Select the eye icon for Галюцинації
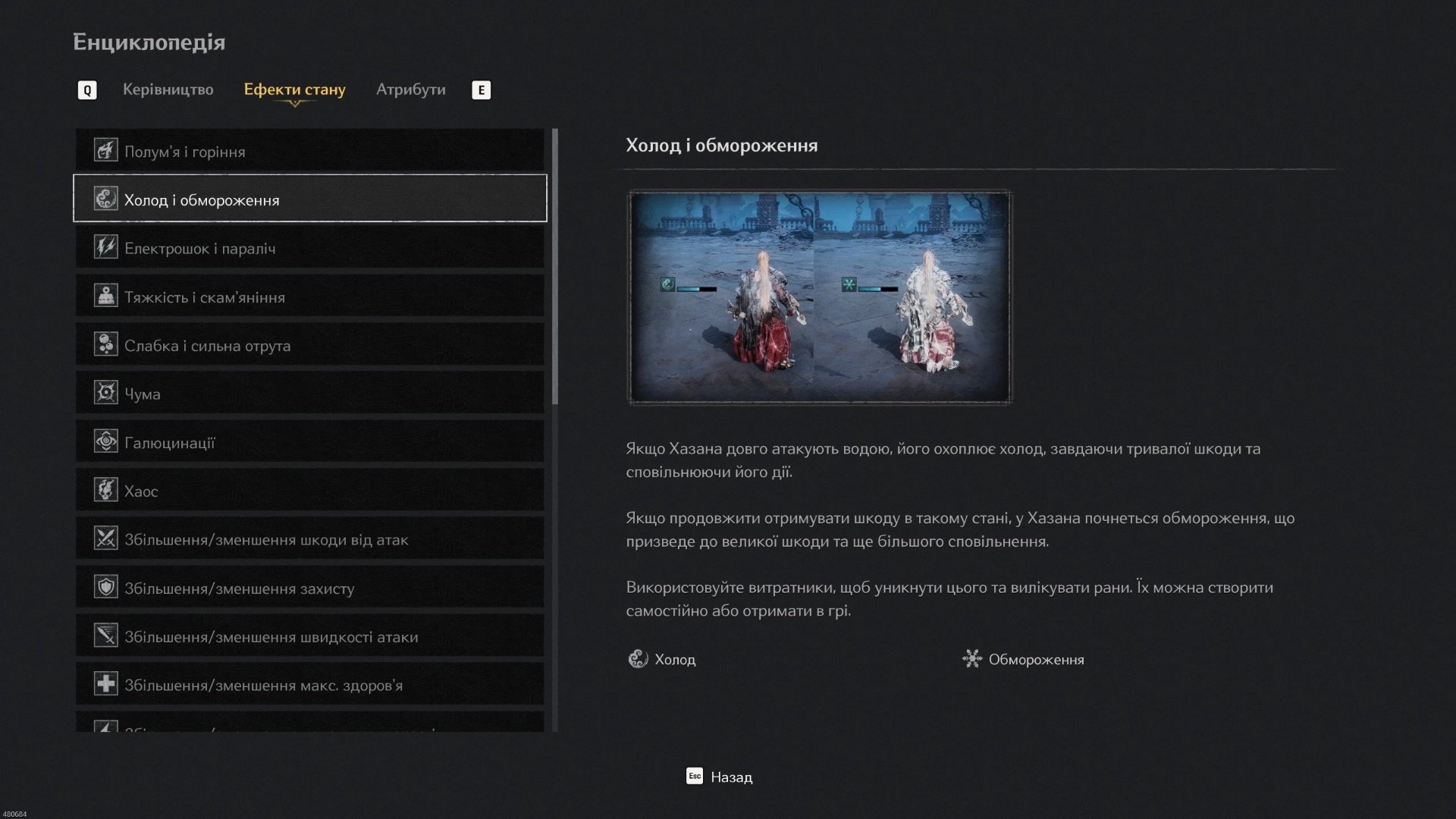The image size is (1456, 819). [105, 441]
